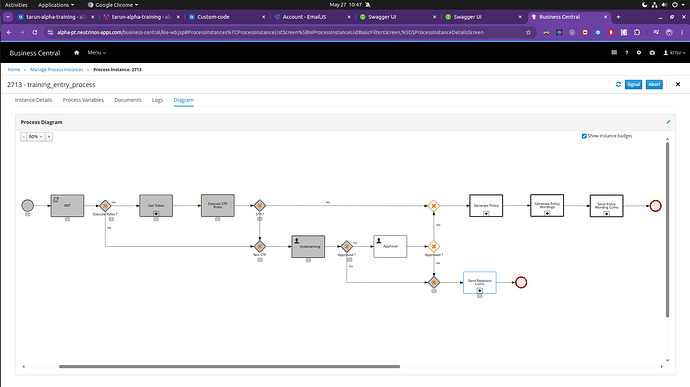Click the Signal button
The height and width of the screenshot is (387, 690).
(633, 85)
